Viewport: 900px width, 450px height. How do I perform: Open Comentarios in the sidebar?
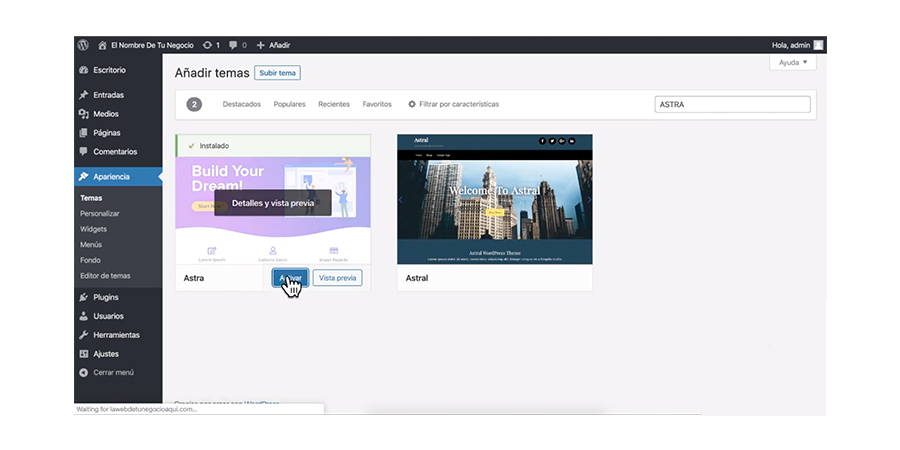point(115,152)
